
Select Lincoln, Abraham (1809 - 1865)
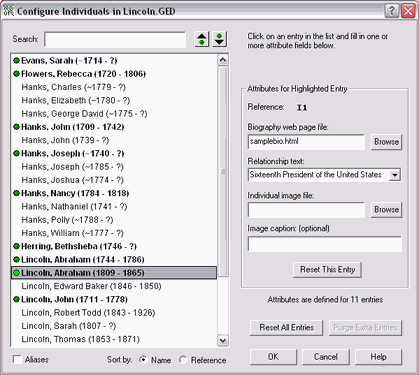pyautogui.click(x=114, y=273)
